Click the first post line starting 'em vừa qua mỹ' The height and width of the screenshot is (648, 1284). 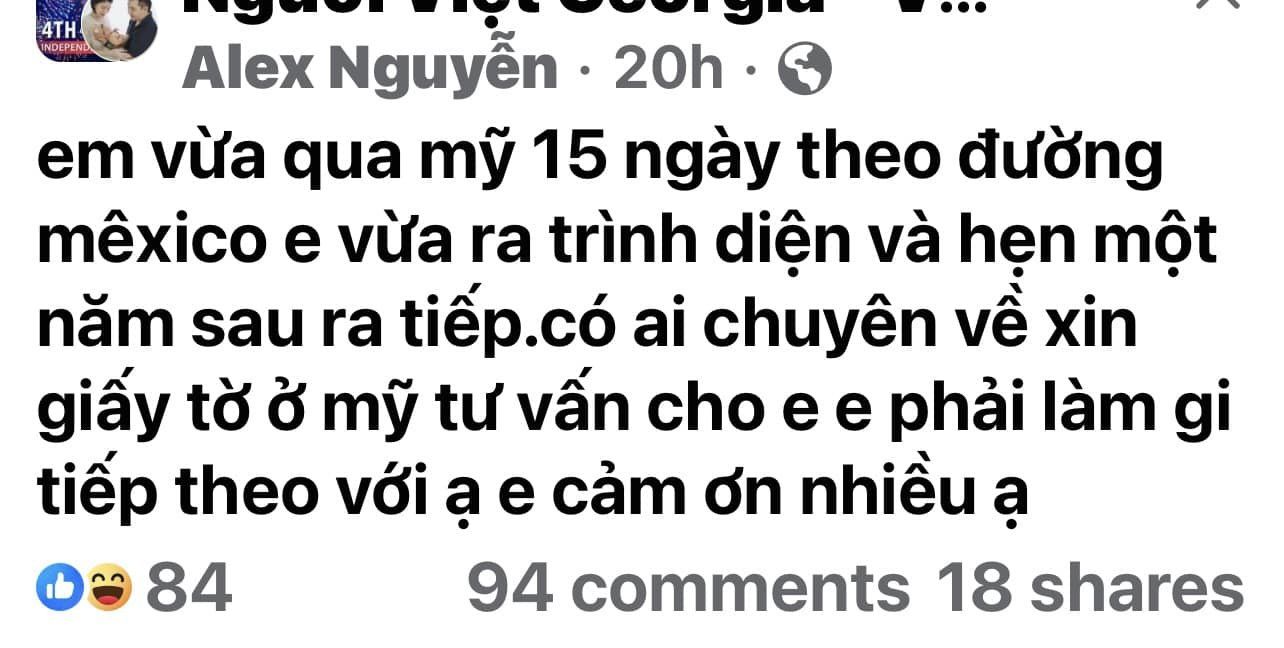[x=601, y=161]
